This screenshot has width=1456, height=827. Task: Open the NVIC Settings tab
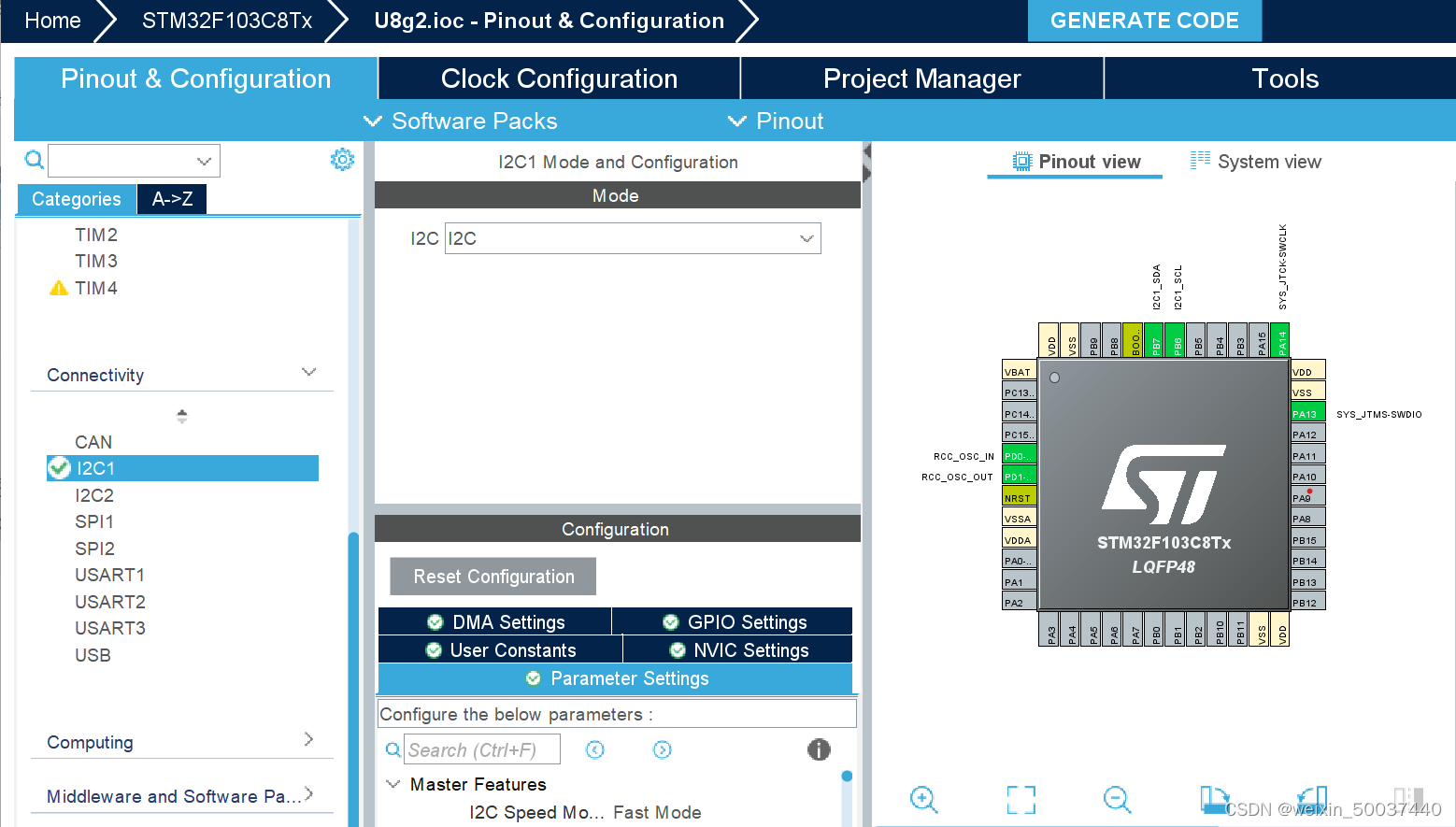click(x=738, y=650)
